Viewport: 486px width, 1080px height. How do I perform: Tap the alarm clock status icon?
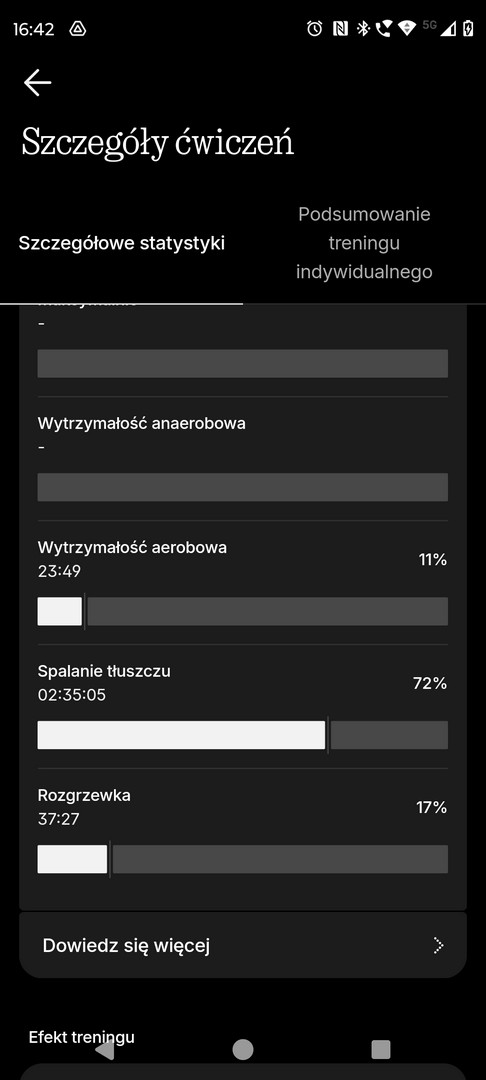coord(315,29)
